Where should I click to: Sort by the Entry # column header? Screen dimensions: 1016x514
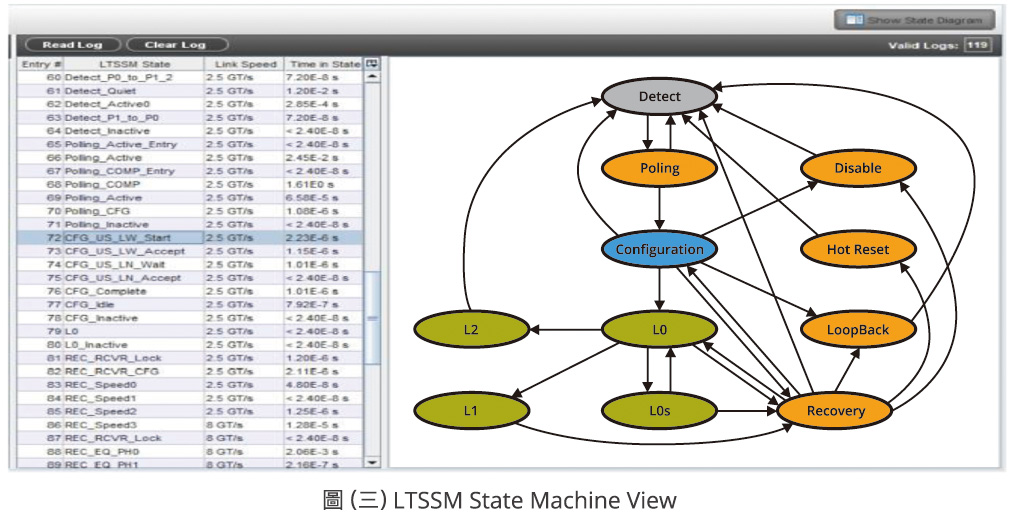tap(42, 64)
